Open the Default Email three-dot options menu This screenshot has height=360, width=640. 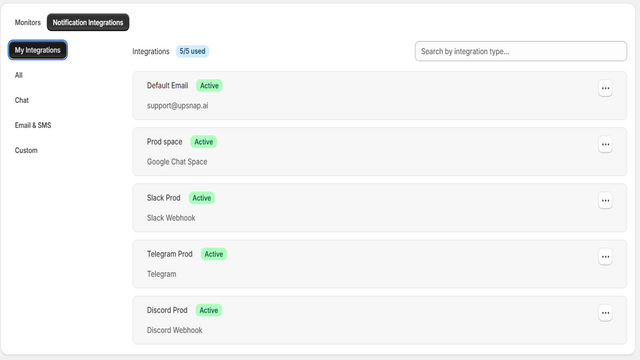tap(605, 88)
